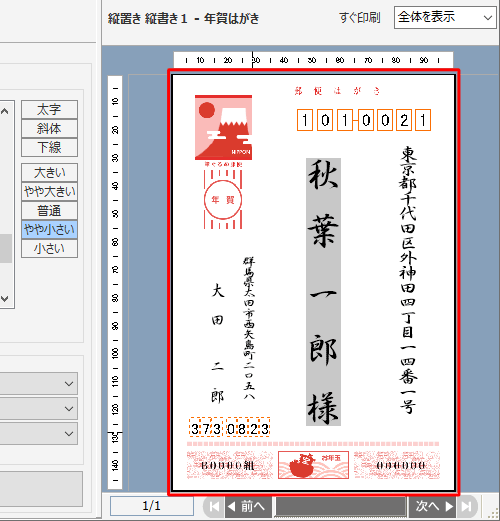Click the font list scrollbar thumb
This screenshot has width=500, height=521.
(x=6, y=248)
